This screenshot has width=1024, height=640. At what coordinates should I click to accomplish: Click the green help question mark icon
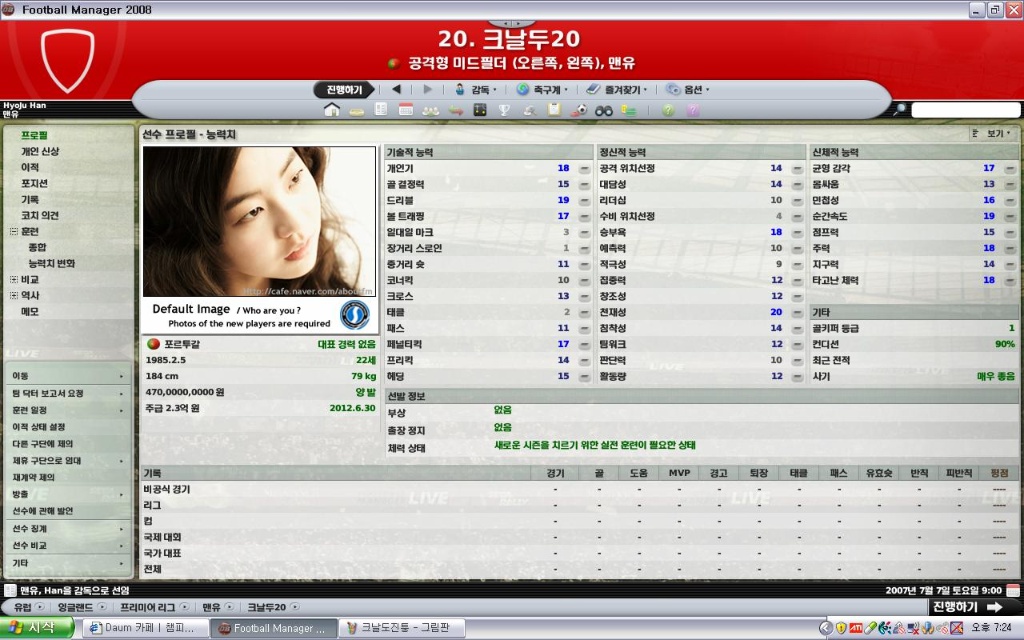[x=668, y=110]
